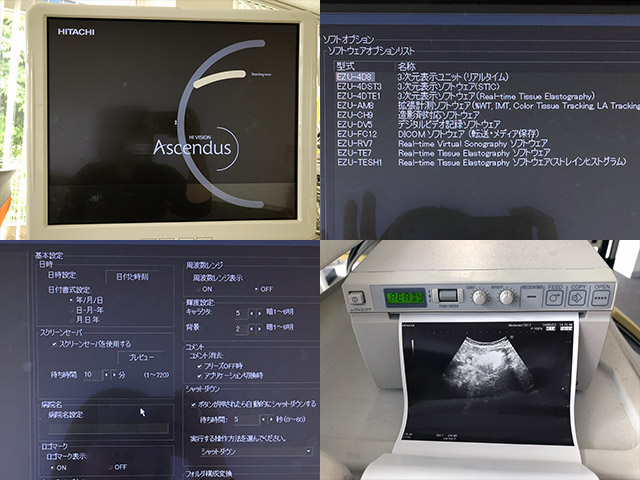Increase screensaver wait time in minutes
640x480 pixels.
tap(114, 374)
